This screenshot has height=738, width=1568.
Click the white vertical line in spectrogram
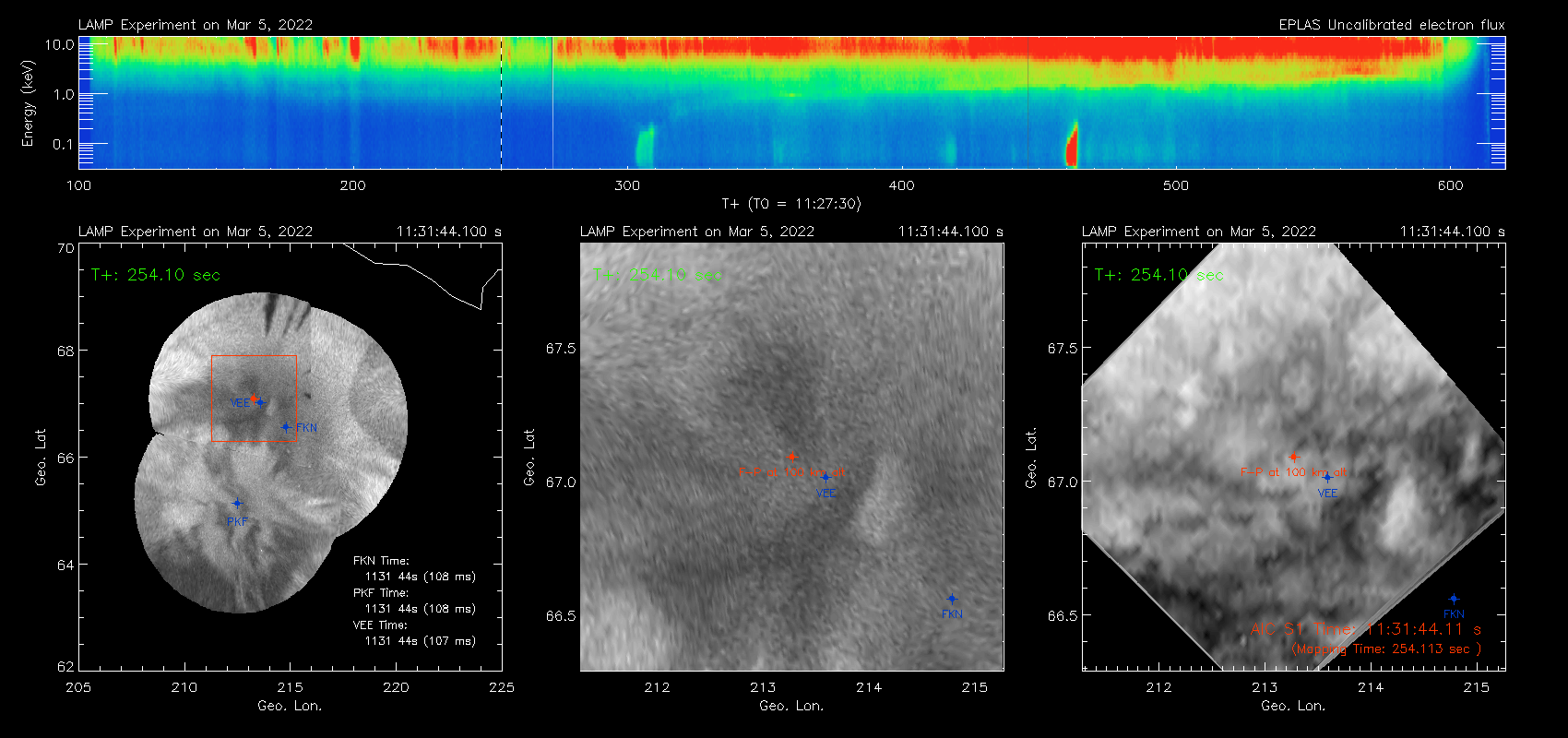[x=552, y=102]
